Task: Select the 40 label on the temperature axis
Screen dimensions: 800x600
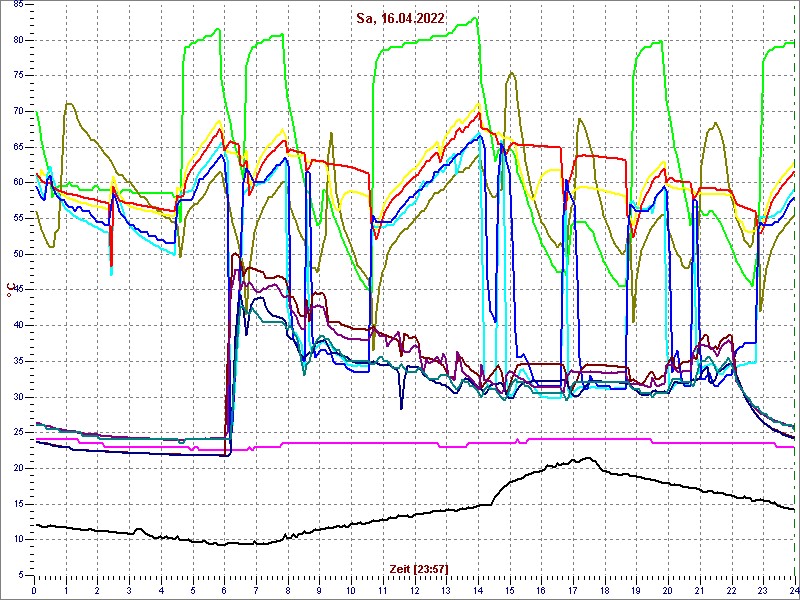Action: (18, 326)
